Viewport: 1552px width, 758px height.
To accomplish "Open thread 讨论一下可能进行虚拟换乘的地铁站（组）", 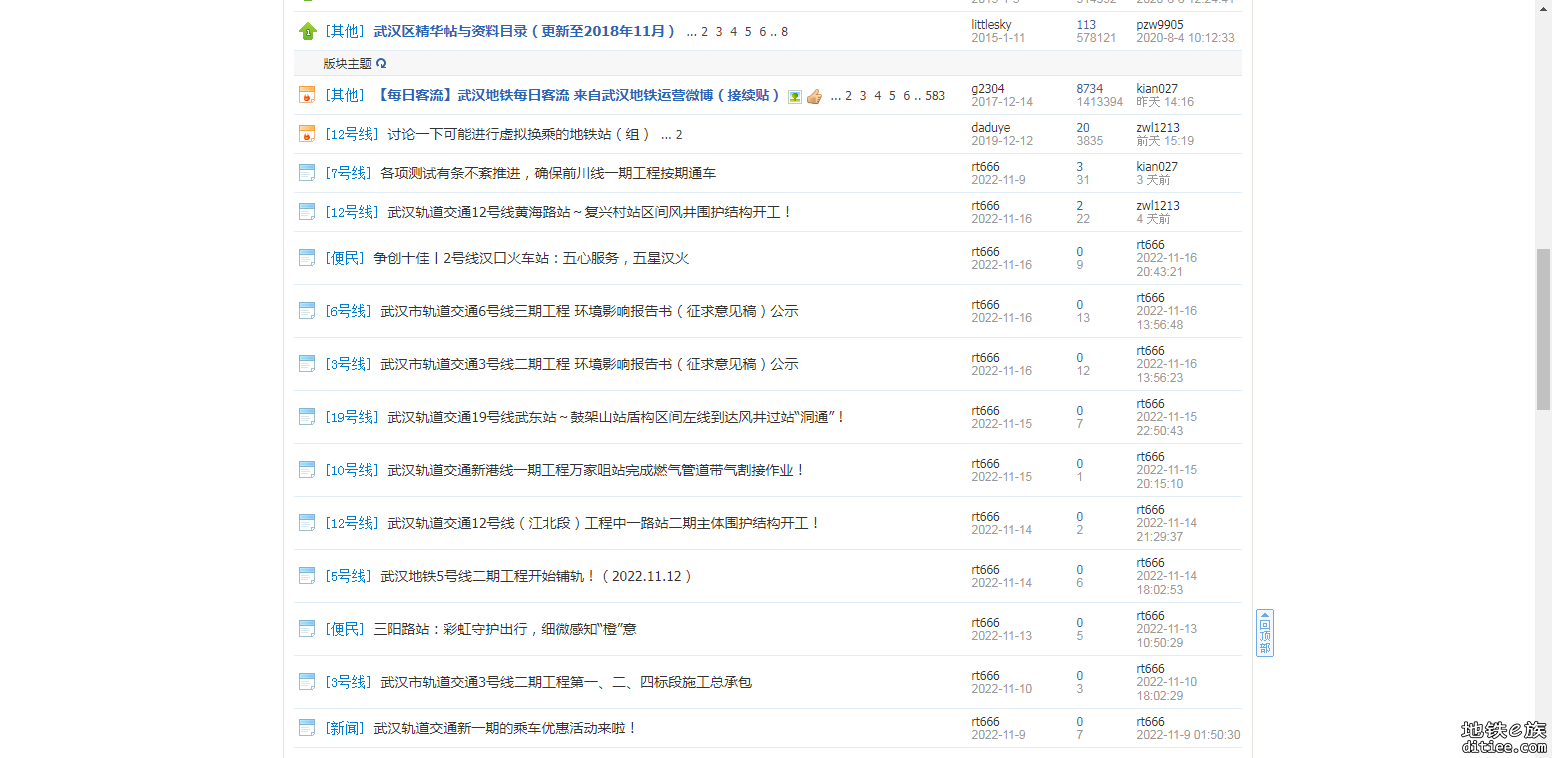I will click(519, 135).
